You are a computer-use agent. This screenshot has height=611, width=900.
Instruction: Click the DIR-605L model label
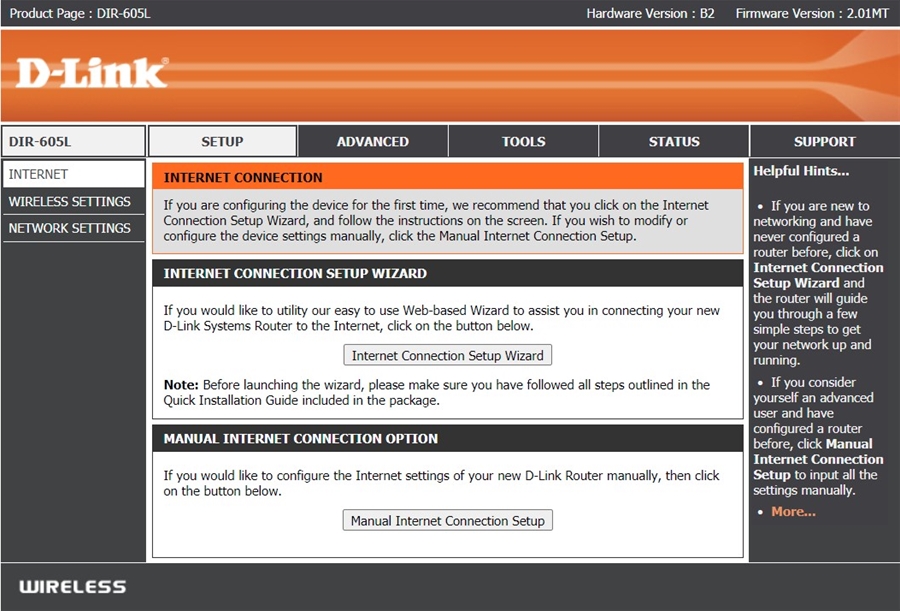click(73, 141)
